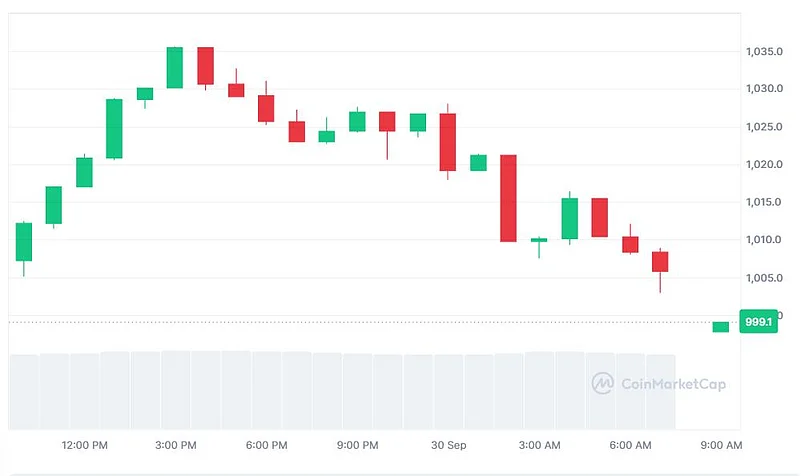Image resolution: width=801 pixels, height=476 pixels.
Task: Click the last red candle with the long lower wick
Action: [x=660, y=262]
